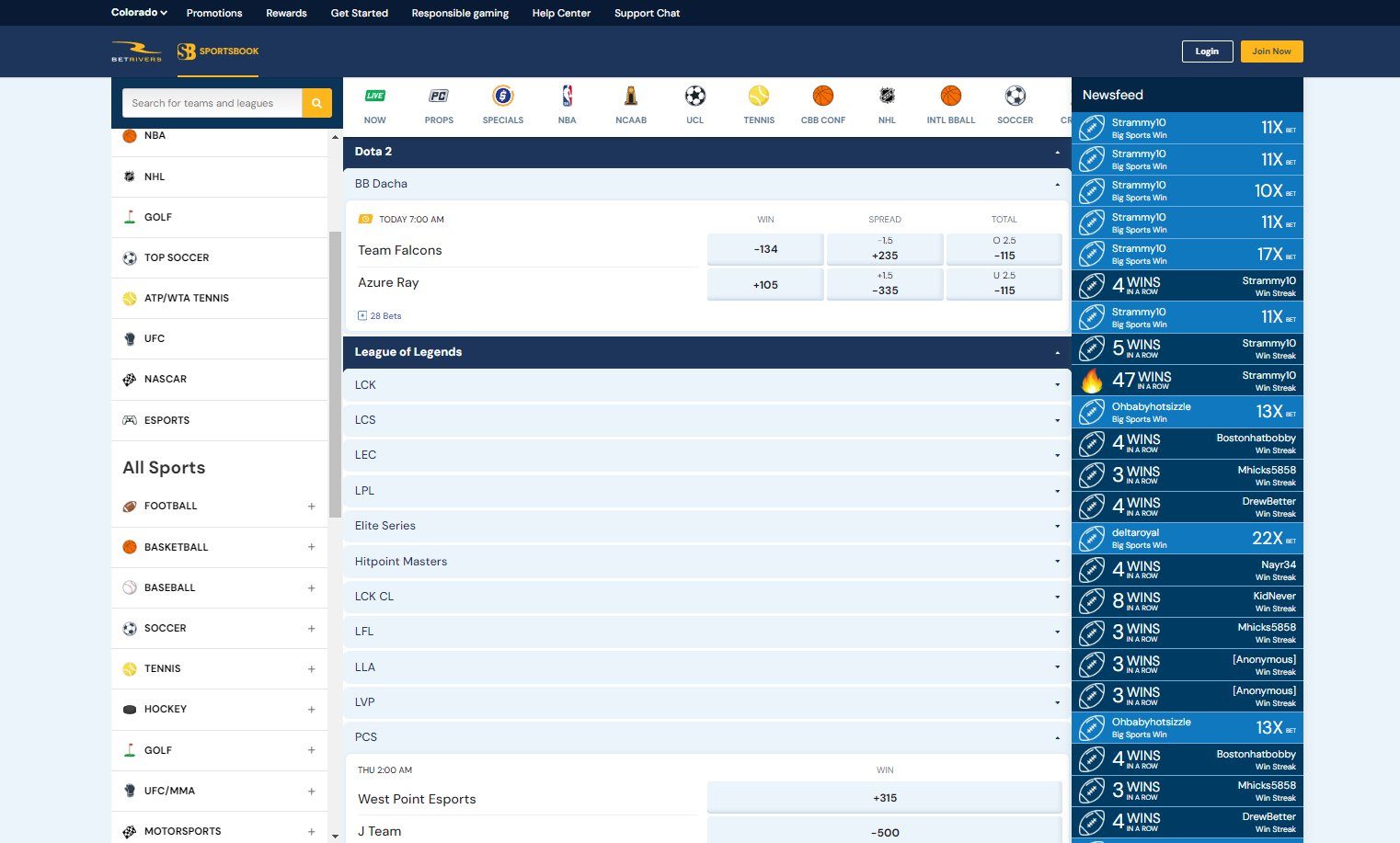
Task: Expand the SOCCER plus sign under All Sports
Action: (x=312, y=629)
